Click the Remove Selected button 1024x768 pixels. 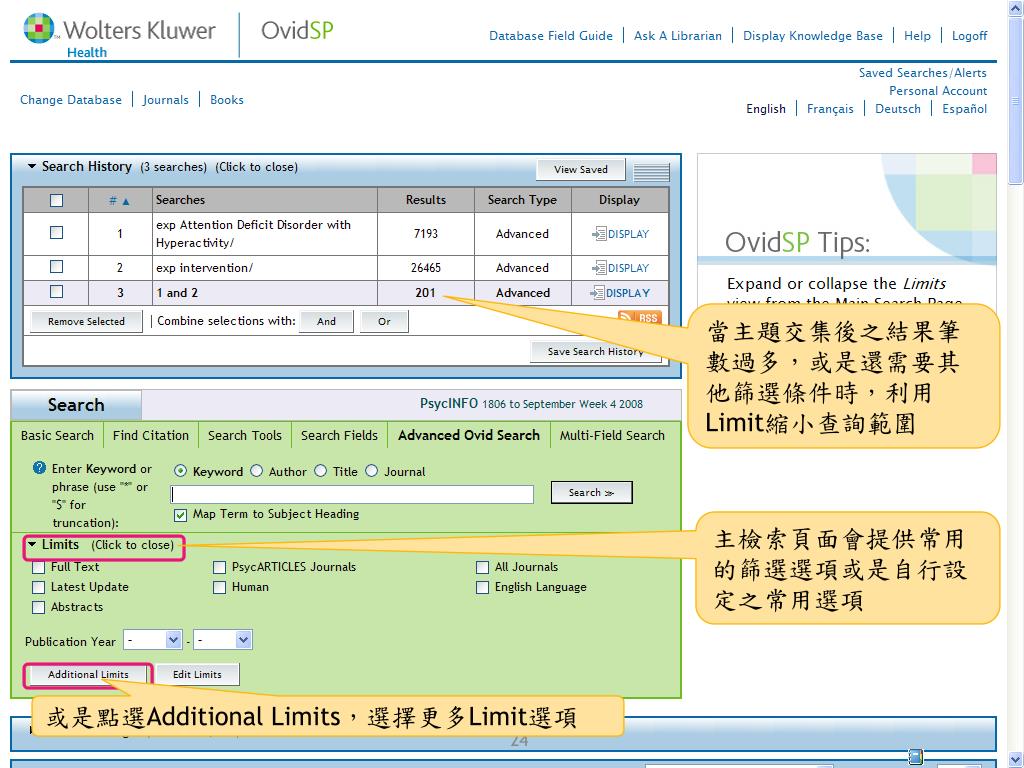click(x=86, y=321)
